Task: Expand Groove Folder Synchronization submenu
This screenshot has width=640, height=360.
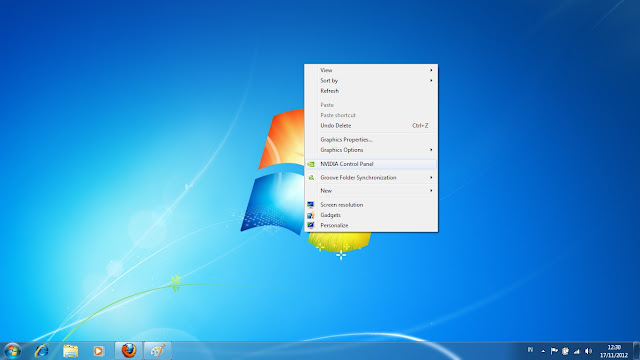Action: 371,178
